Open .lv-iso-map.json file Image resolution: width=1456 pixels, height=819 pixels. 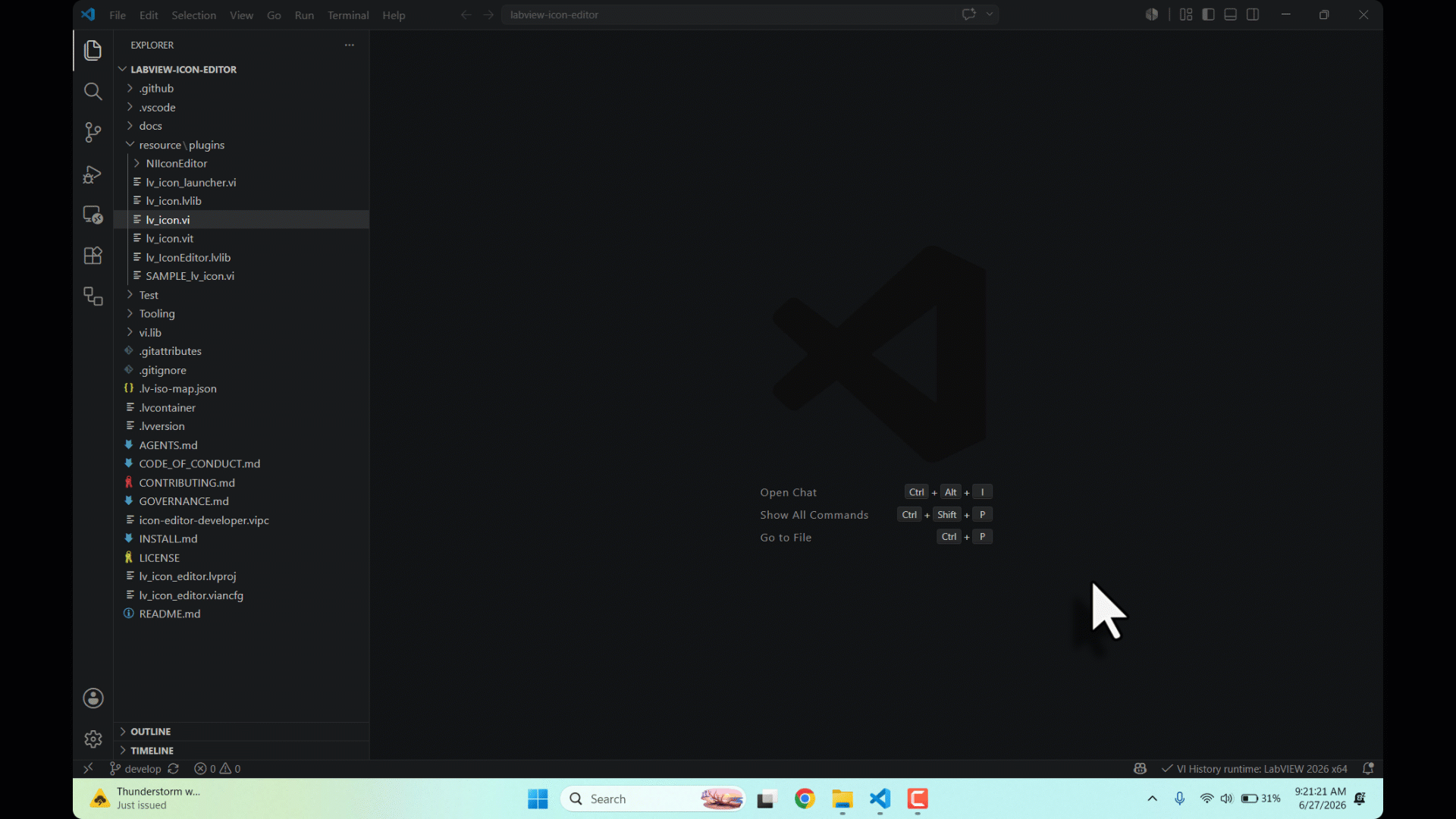(177, 389)
